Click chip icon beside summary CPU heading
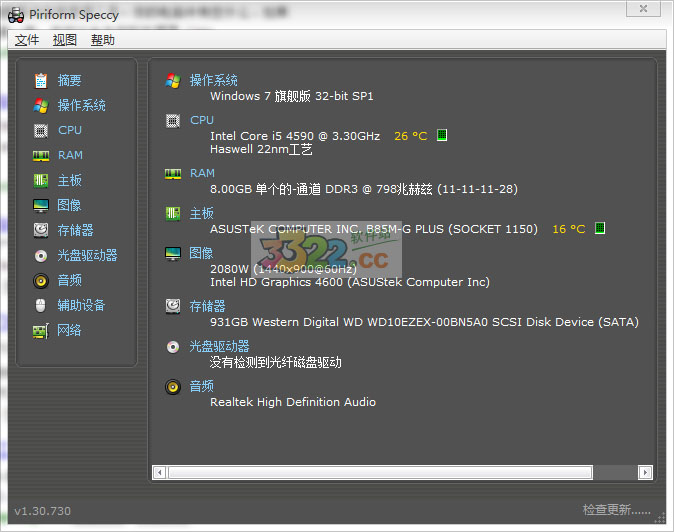Viewport: 674px width, 532px height. tap(173, 121)
